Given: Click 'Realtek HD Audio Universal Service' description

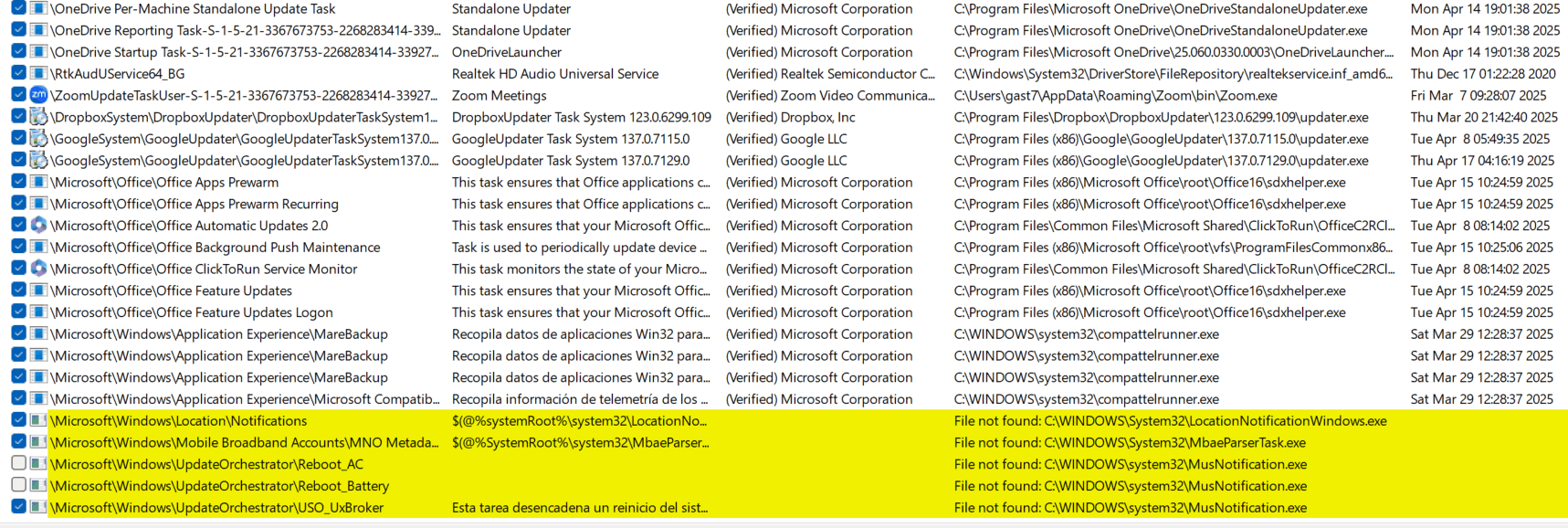Looking at the screenshot, I should [x=555, y=74].
